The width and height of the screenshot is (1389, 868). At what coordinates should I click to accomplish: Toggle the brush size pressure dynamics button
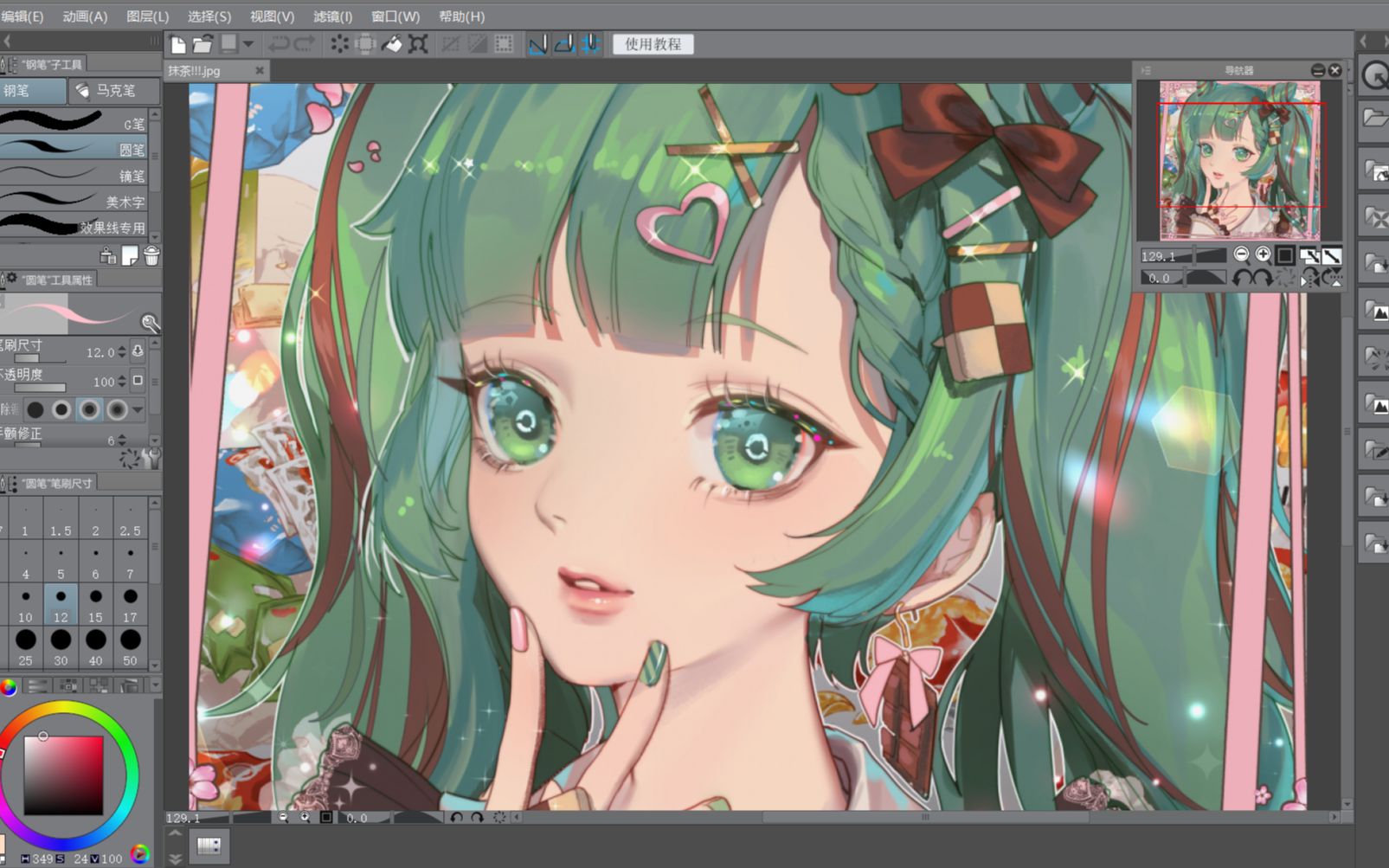tap(138, 351)
